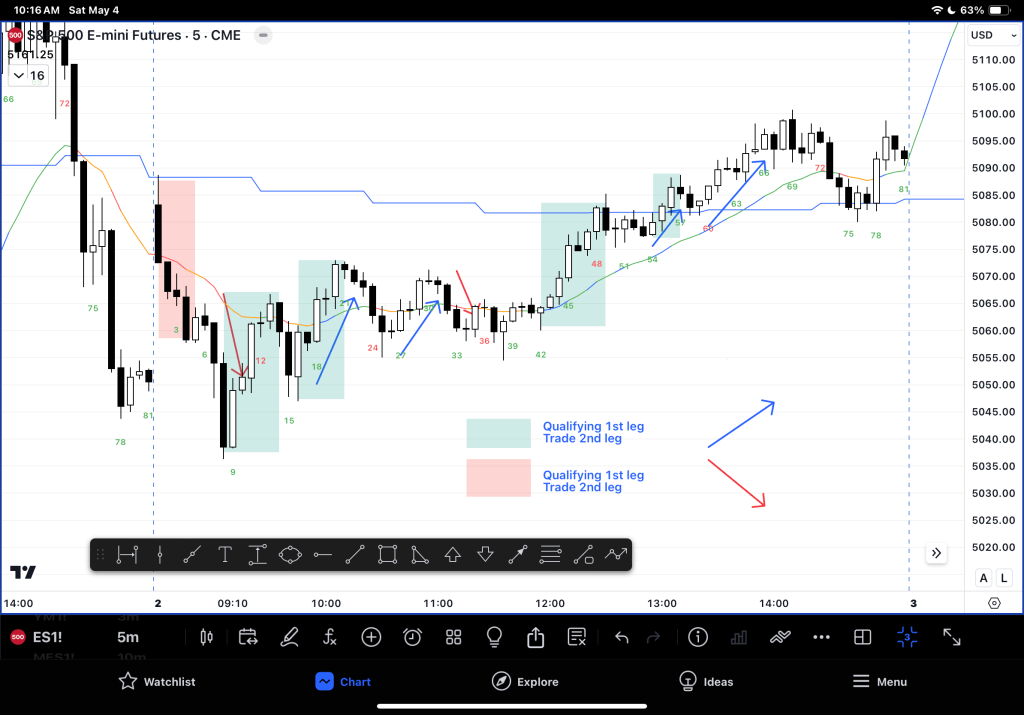Select the ellipse drawing tool

[290, 554]
